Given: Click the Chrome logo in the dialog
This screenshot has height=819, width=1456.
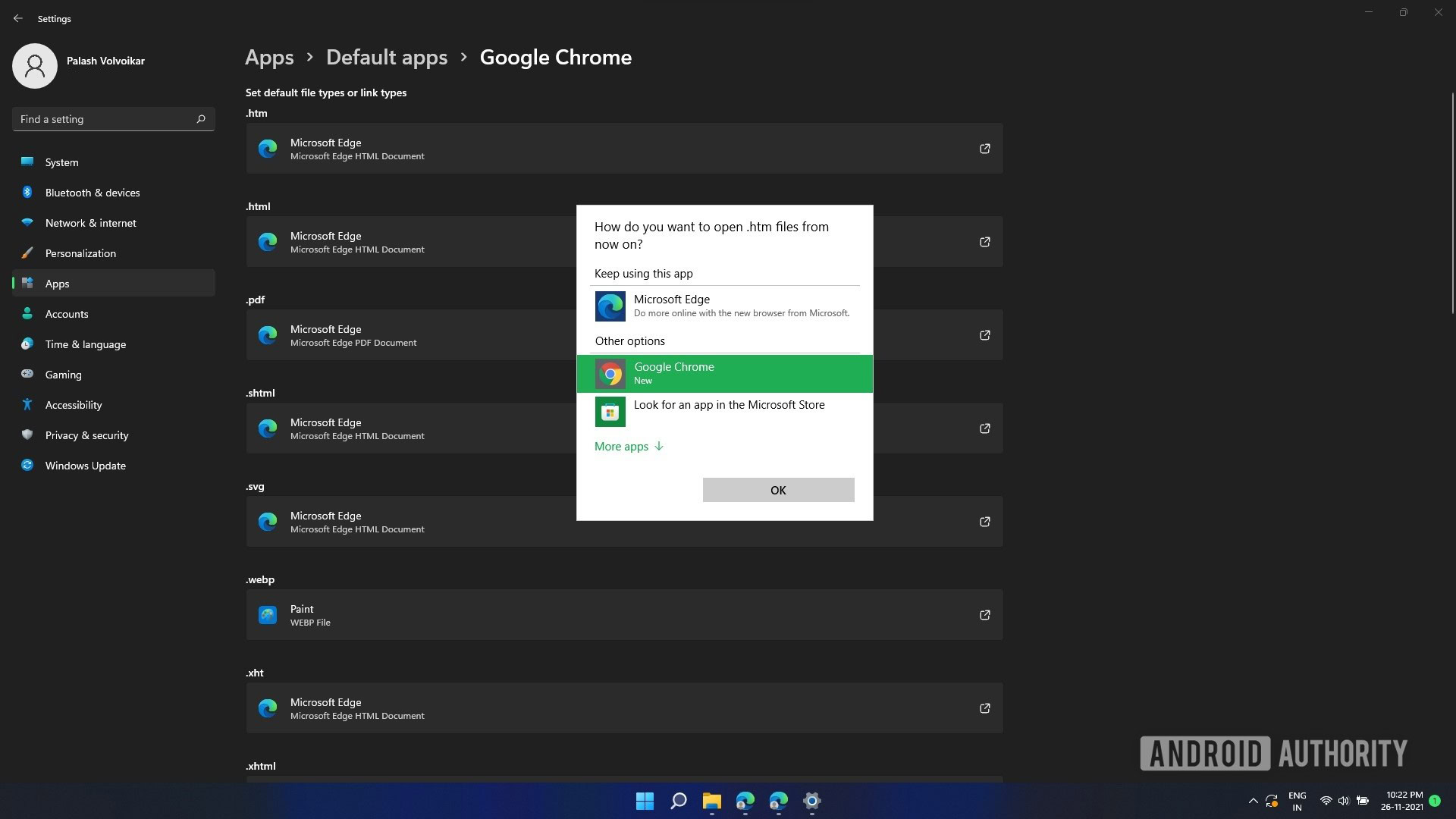Looking at the screenshot, I should coord(610,374).
